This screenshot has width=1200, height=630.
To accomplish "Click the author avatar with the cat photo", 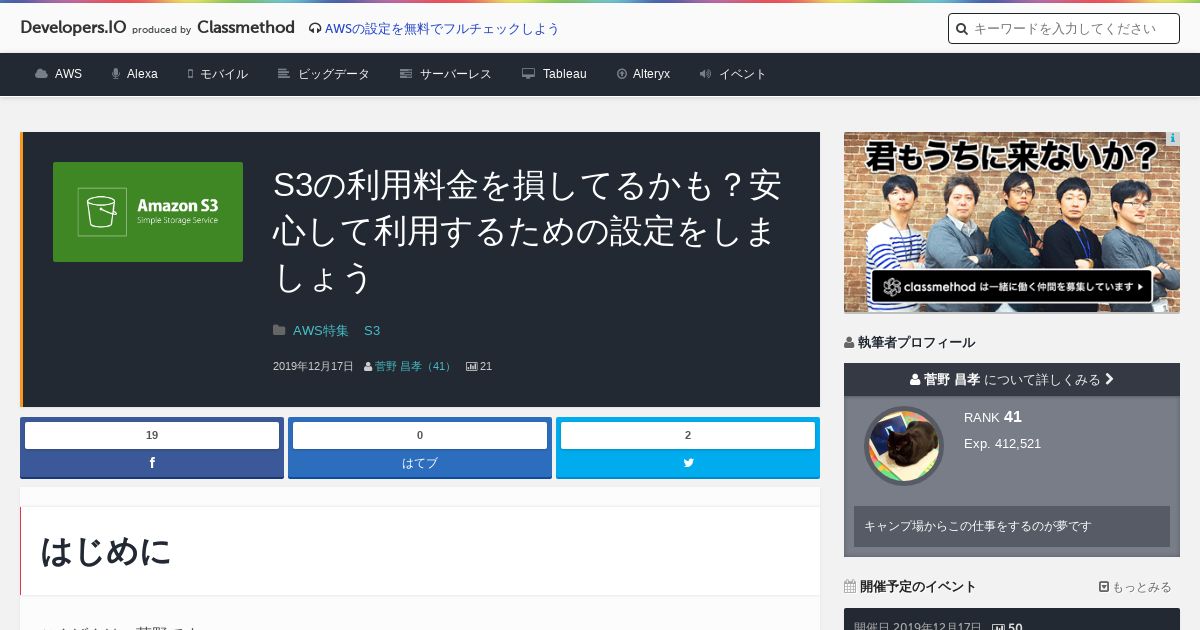I will coord(904,446).
